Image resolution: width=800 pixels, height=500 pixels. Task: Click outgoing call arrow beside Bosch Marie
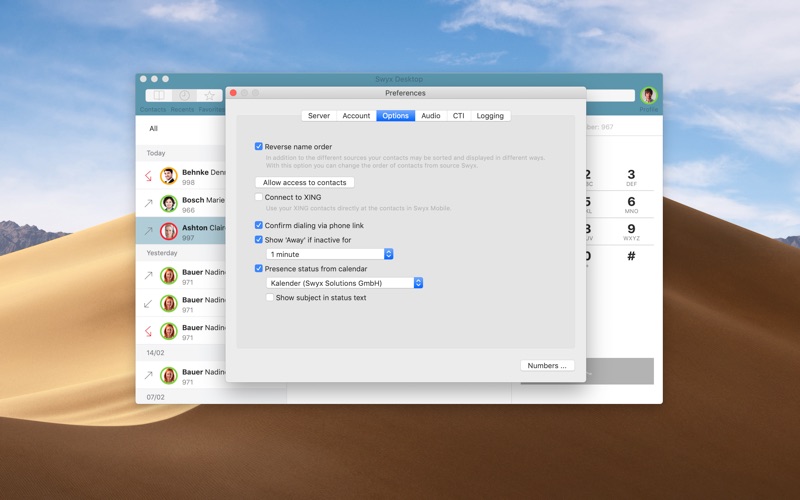[x=148, y=203]
